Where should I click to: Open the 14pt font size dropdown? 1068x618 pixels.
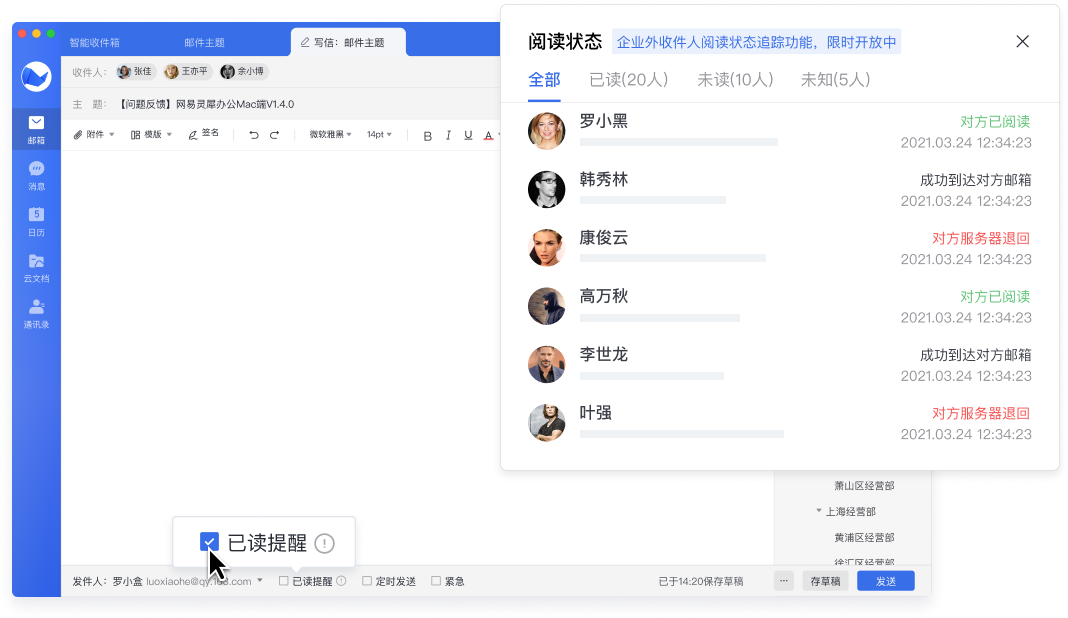click(x=379, y=135)
